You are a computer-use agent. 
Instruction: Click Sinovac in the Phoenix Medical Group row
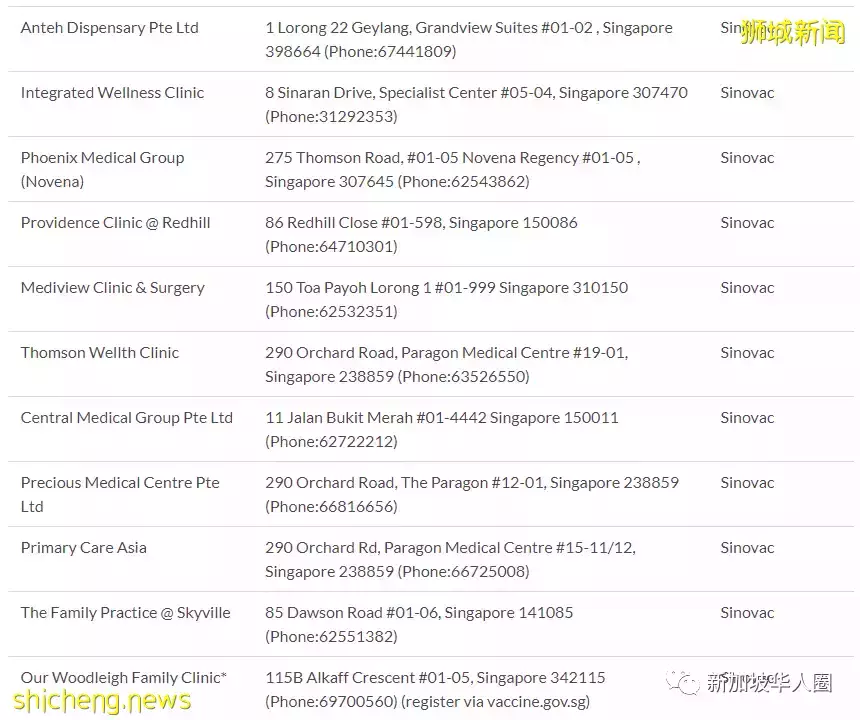coord(747,158)
